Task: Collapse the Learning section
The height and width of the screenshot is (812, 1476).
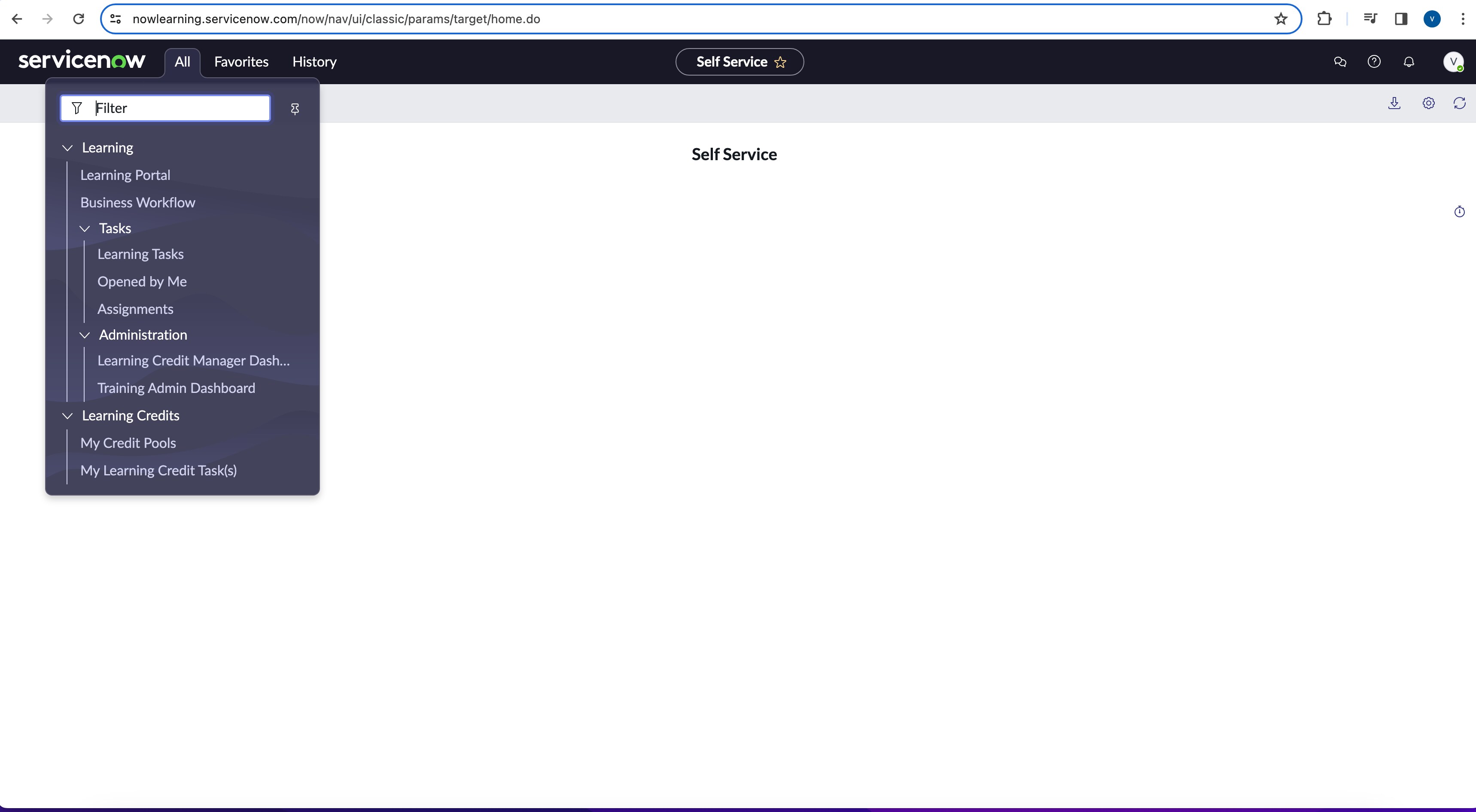Action: [67, 148]
